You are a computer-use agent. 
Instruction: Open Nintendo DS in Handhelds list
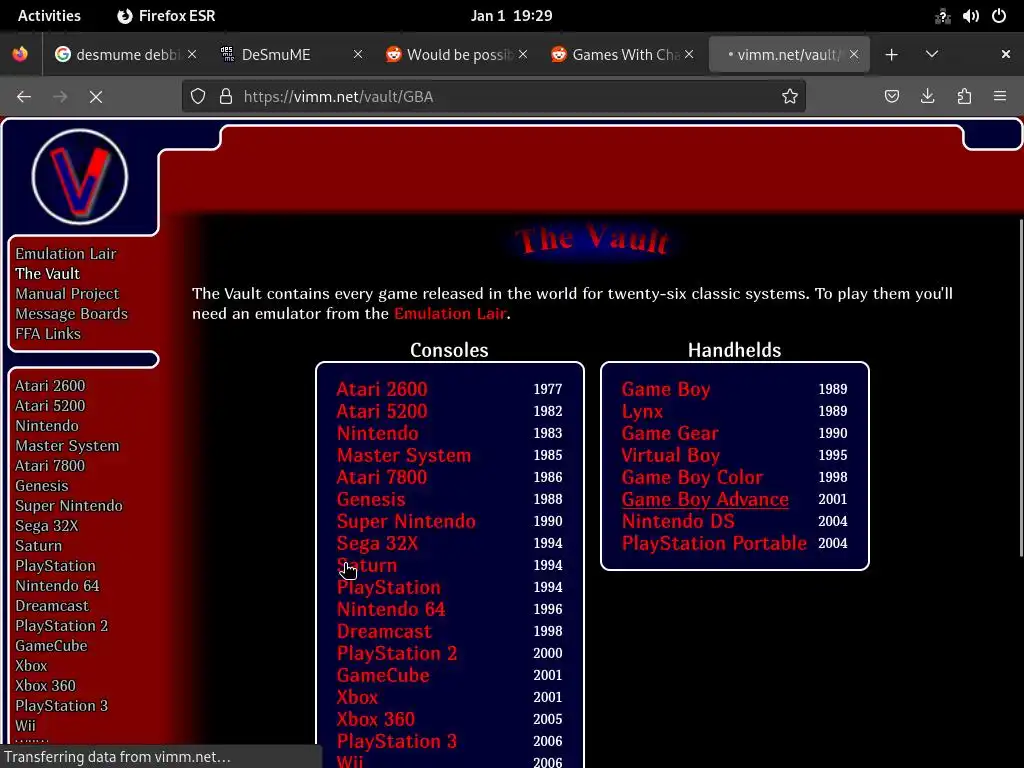[678, 521]
